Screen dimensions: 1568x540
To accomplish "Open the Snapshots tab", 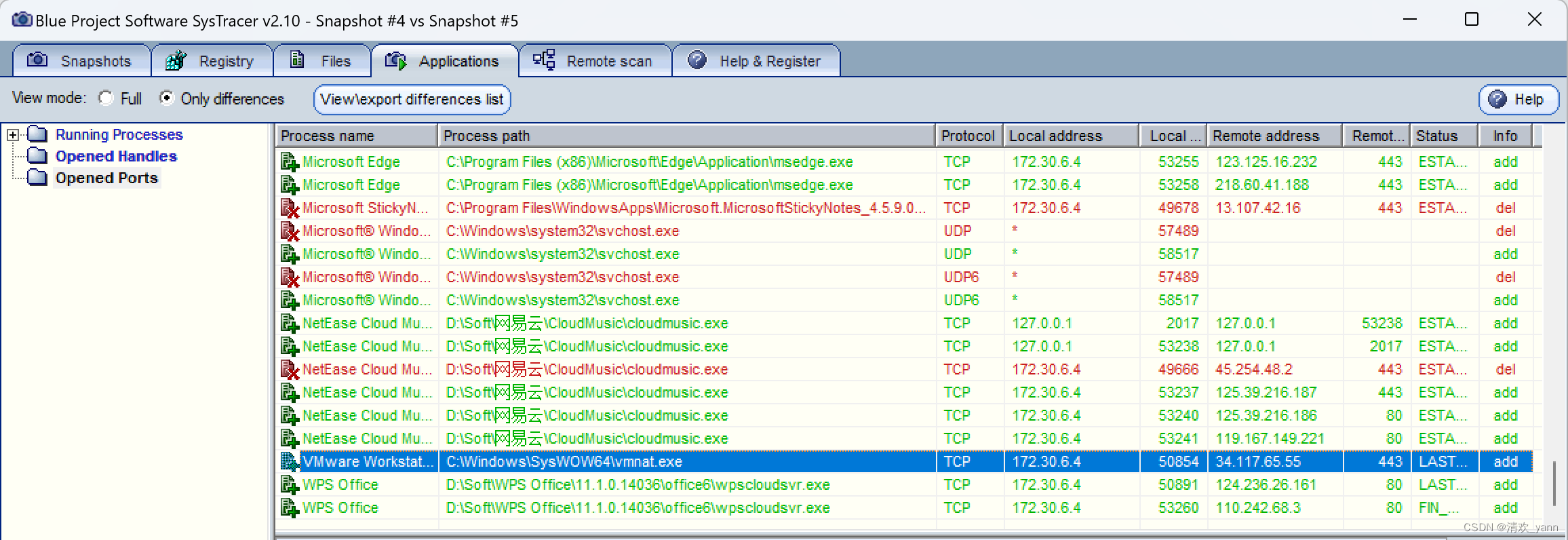I will (x=81, y=61).
